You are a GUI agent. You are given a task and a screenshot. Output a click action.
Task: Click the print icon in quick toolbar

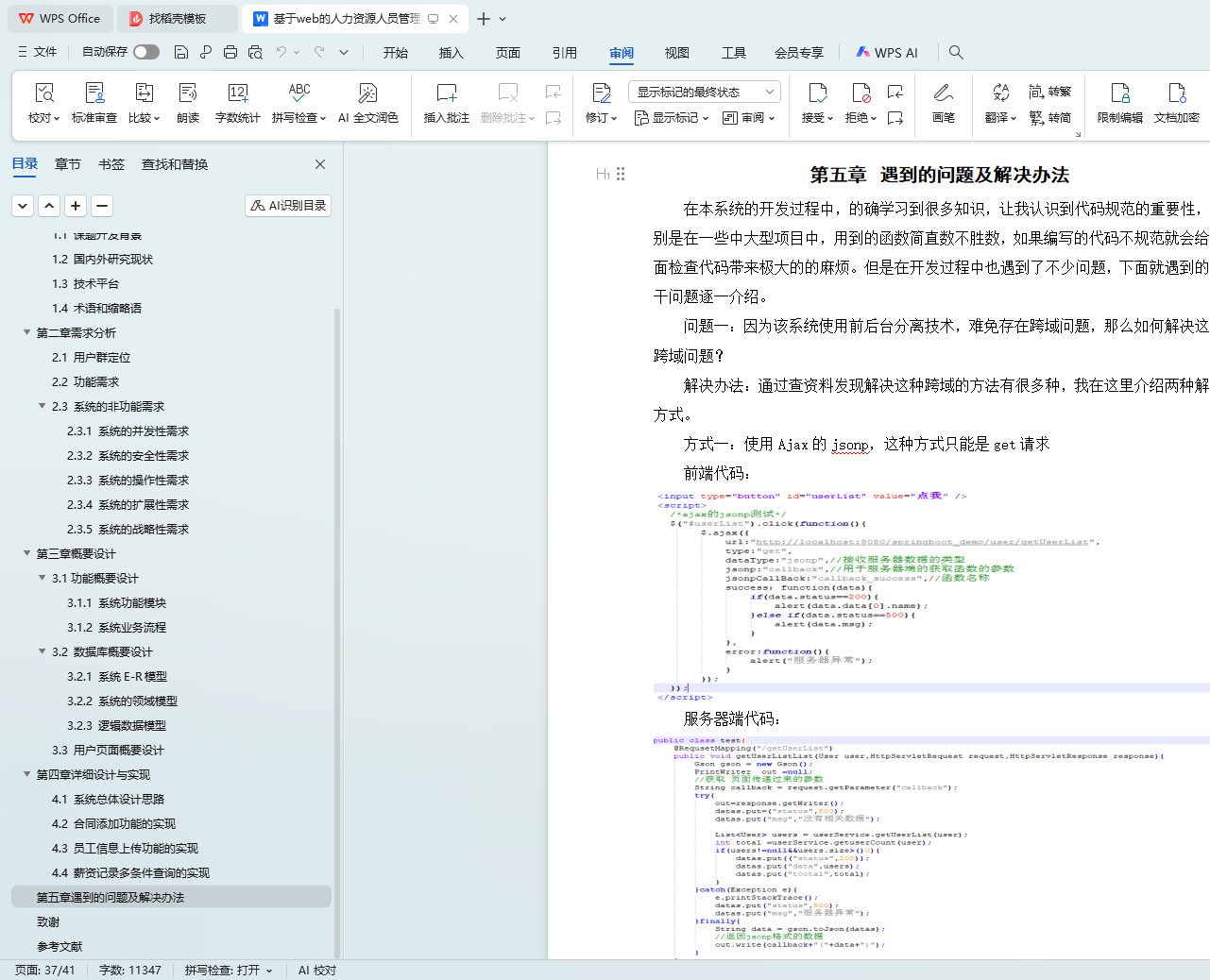230,52
